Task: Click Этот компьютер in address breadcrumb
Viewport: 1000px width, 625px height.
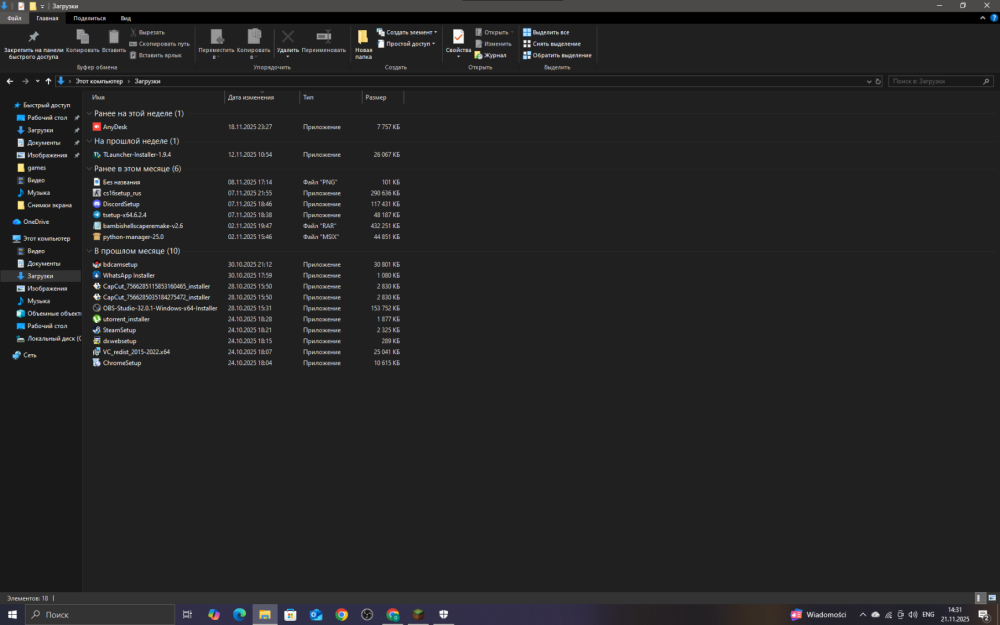Action: [99, 81]
